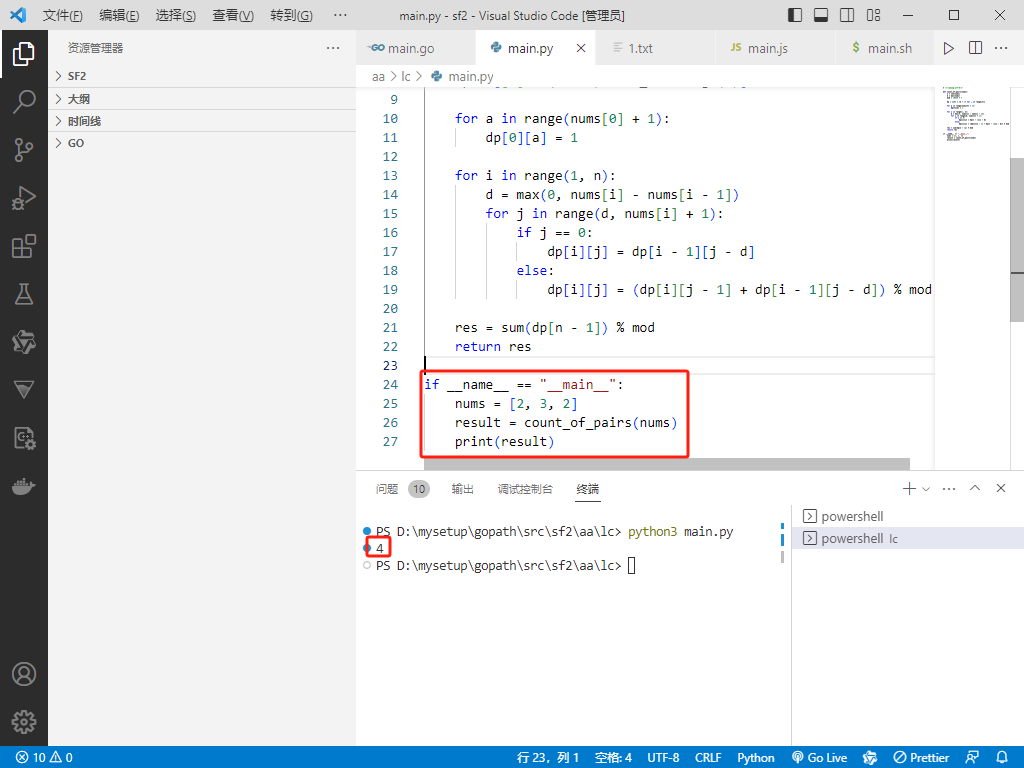
Task: Change indentation via 空格: 4
Action: pos(613,758)
